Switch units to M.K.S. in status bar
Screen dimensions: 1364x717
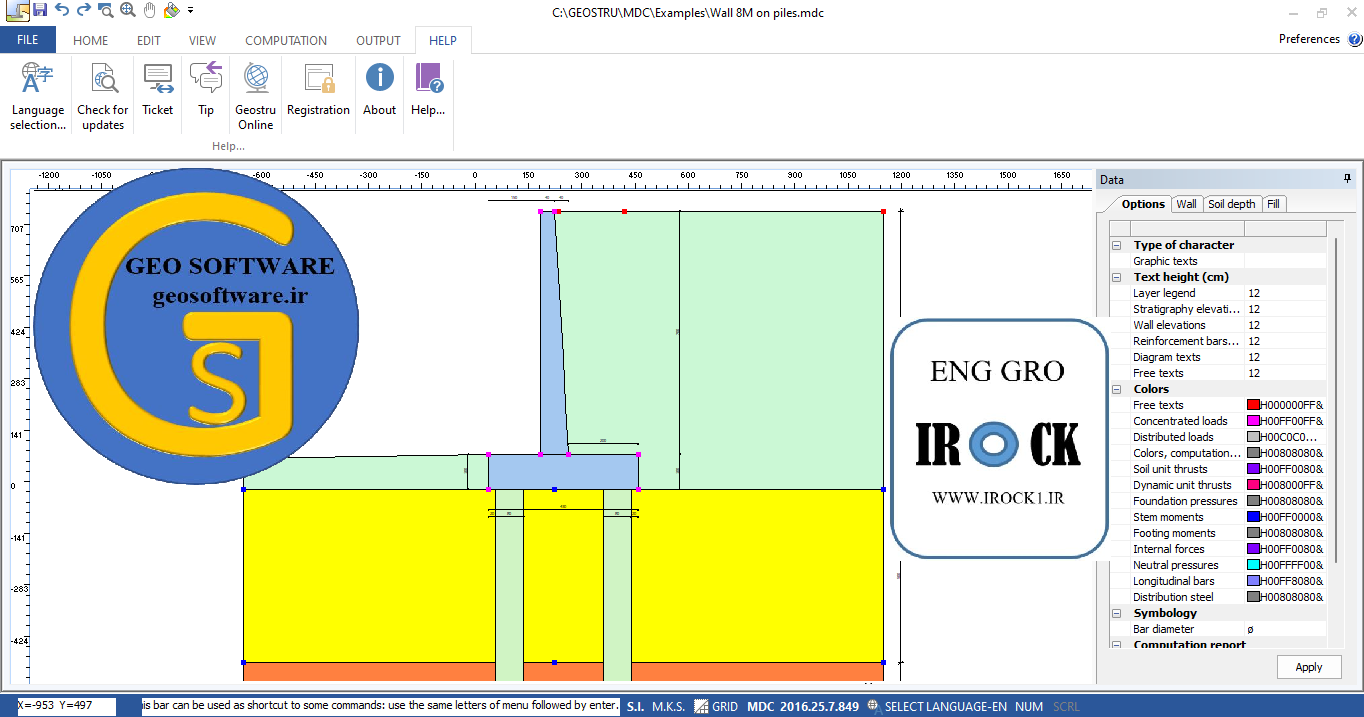[668, 706]
